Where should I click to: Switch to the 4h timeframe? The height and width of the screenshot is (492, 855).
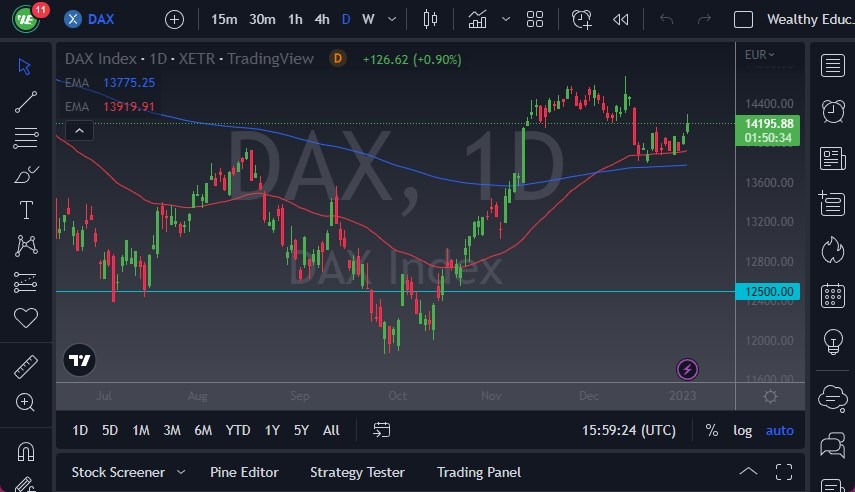click(x=322, y=20)
